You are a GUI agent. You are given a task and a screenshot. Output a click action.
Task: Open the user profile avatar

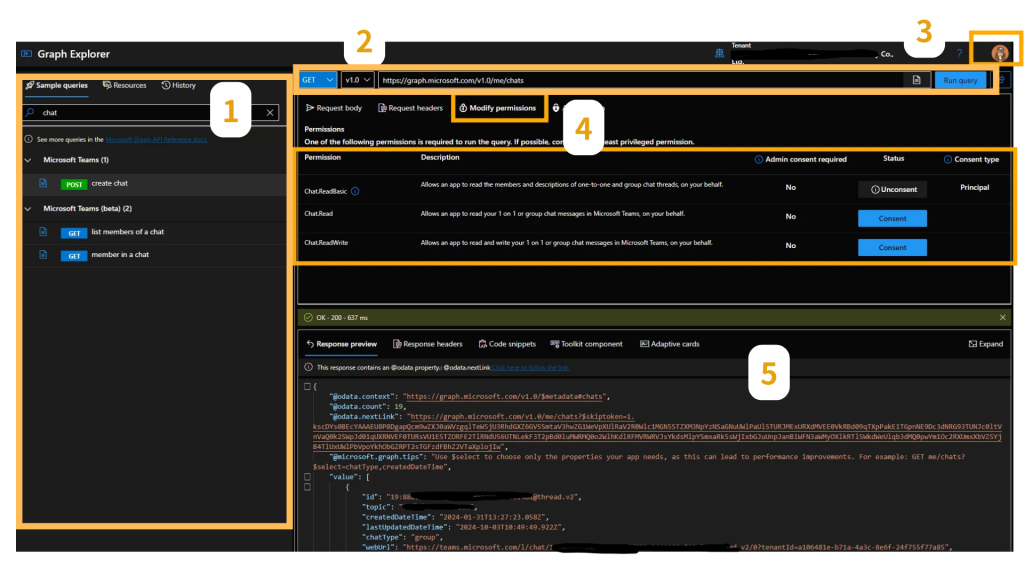[999, 53]
